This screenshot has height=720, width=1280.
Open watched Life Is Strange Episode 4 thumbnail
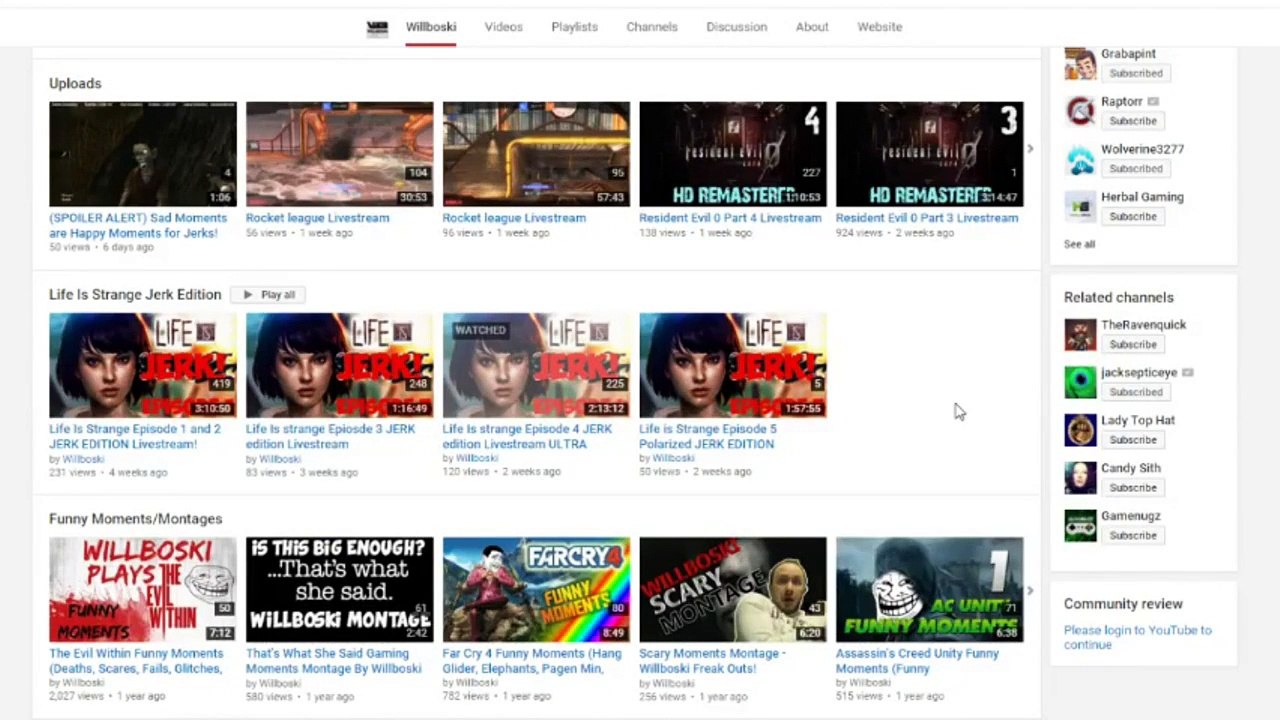click(x=536, y=366)
